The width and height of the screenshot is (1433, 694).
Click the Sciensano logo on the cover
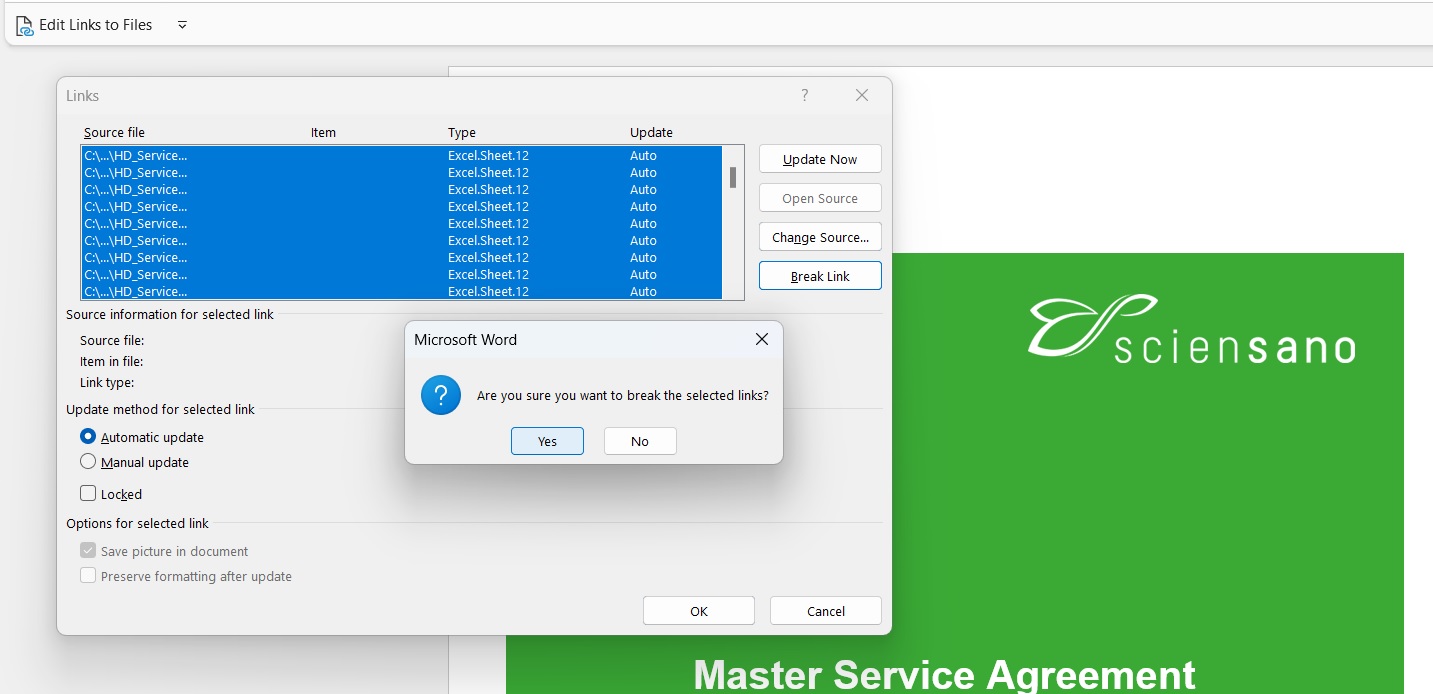1190,329
